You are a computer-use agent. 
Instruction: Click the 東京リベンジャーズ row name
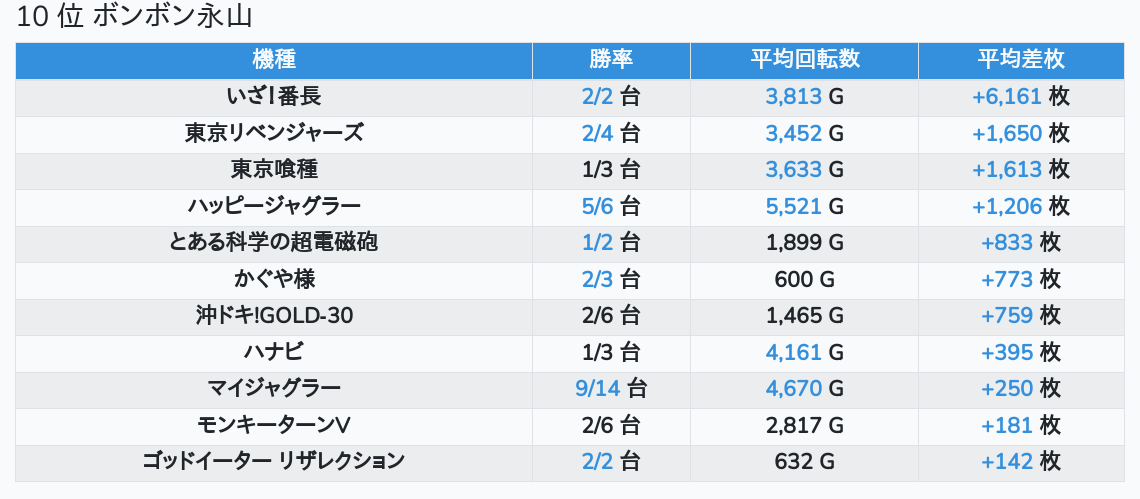[x=274, y=133]
